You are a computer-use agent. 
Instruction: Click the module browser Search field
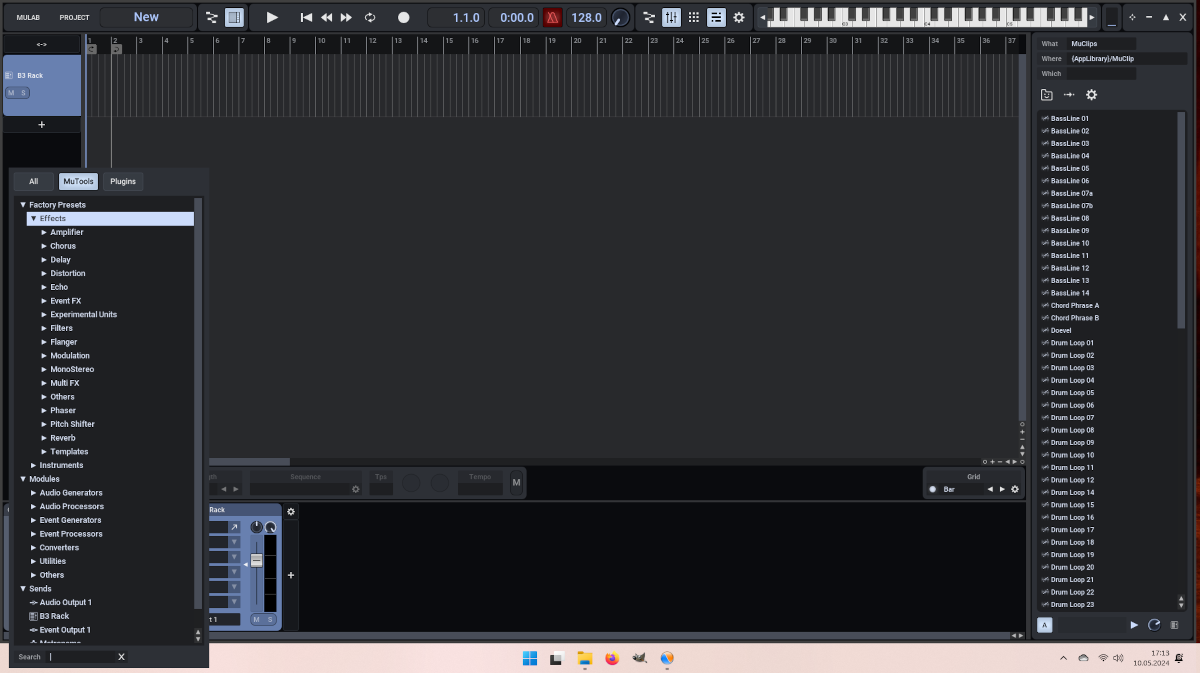click(80, 657)
